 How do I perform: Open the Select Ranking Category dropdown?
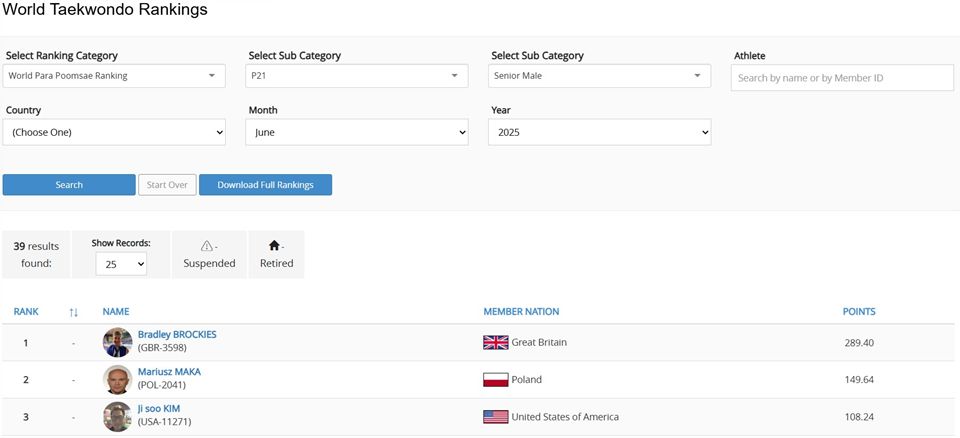114,76
